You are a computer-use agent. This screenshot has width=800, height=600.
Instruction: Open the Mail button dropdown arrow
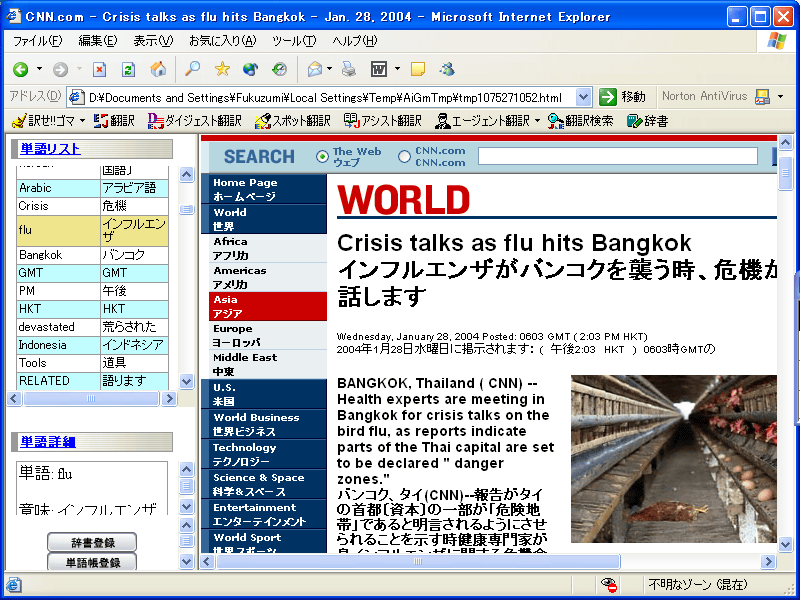(x=330, y=69)
